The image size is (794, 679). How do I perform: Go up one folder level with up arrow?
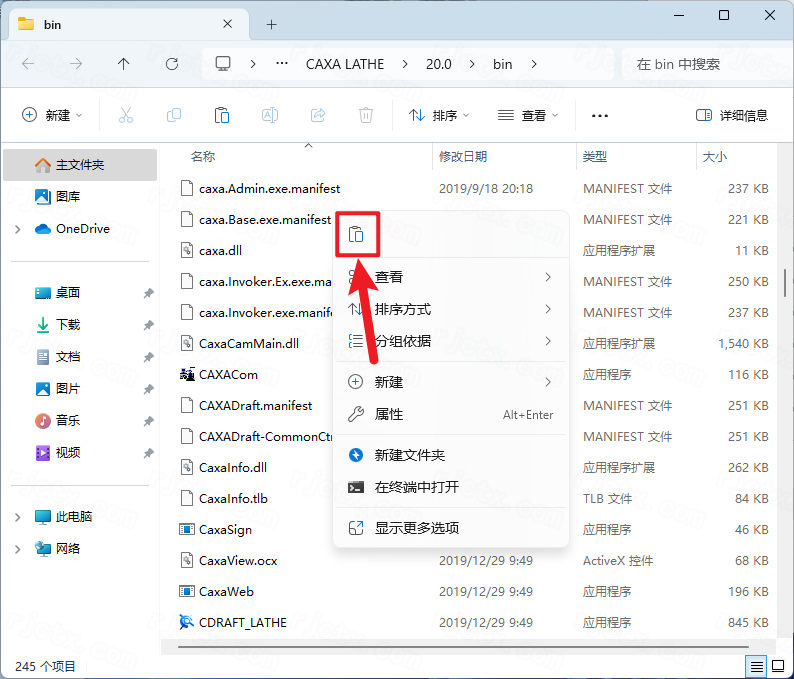[123, 64]
